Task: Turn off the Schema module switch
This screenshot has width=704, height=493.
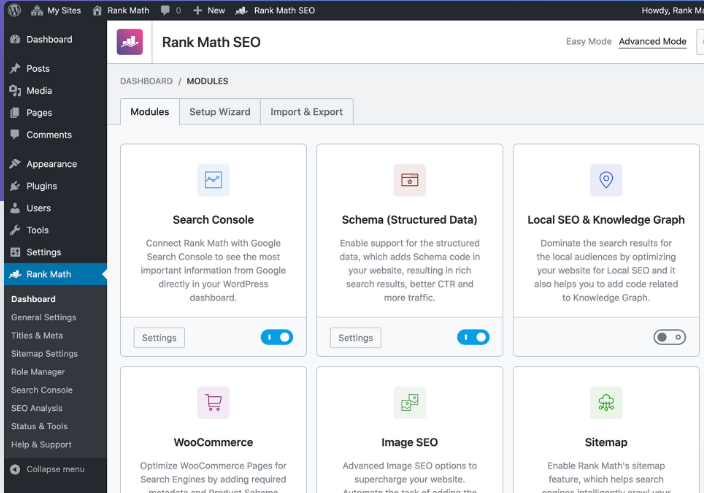Action: click(473, 338)
